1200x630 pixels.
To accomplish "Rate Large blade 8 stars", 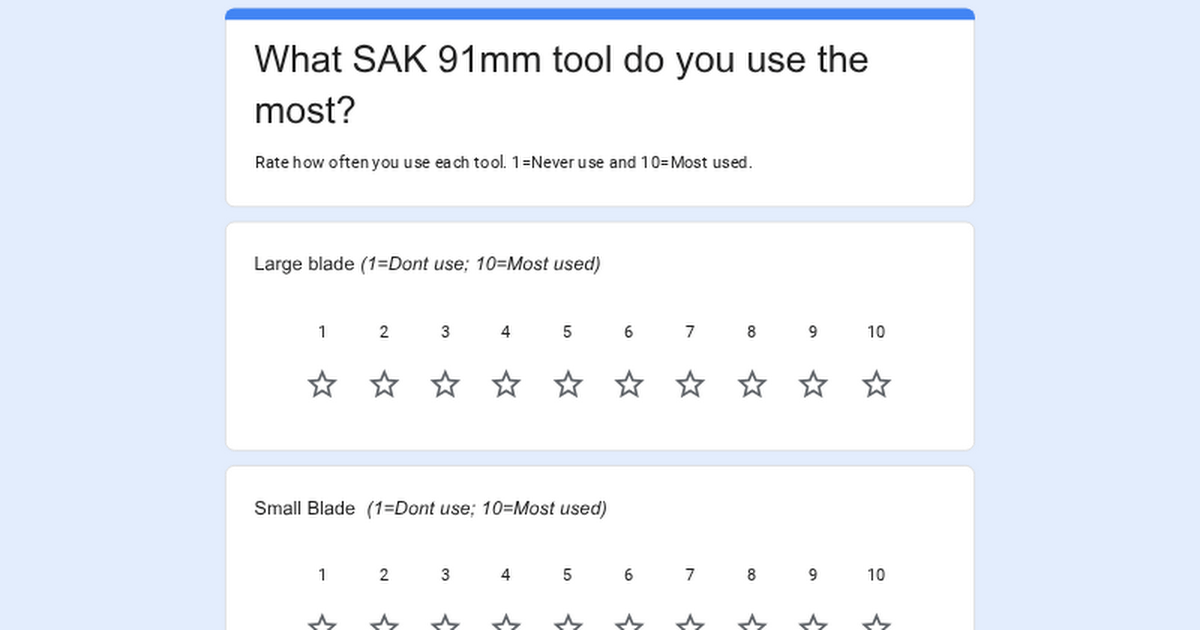I will (752, 385).
